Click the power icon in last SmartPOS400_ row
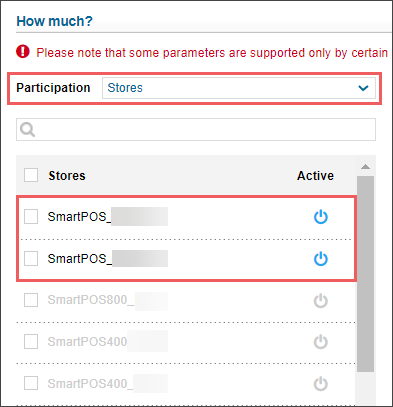This screenshot has height=407, width=393. 321,384
